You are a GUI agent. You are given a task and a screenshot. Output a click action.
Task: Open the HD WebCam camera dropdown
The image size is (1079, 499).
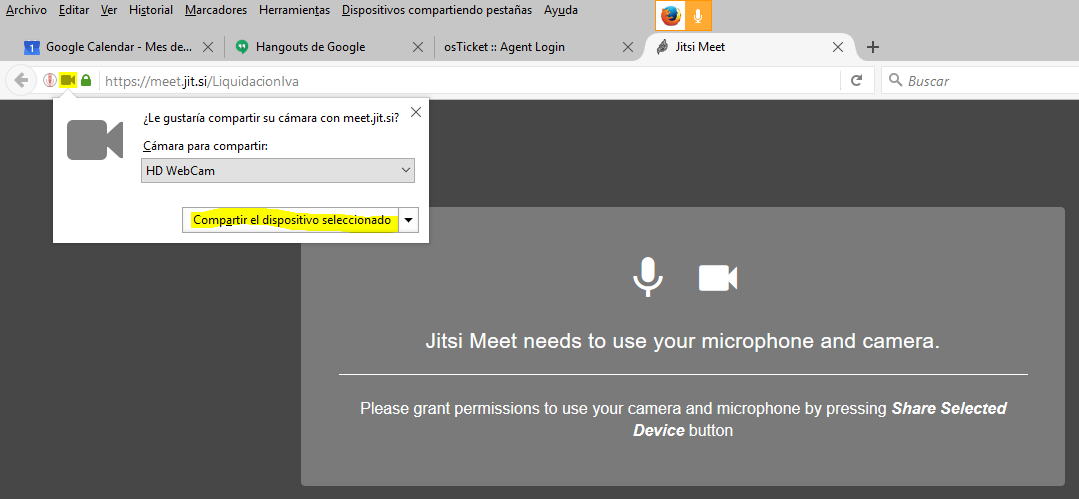click(278, 171)
